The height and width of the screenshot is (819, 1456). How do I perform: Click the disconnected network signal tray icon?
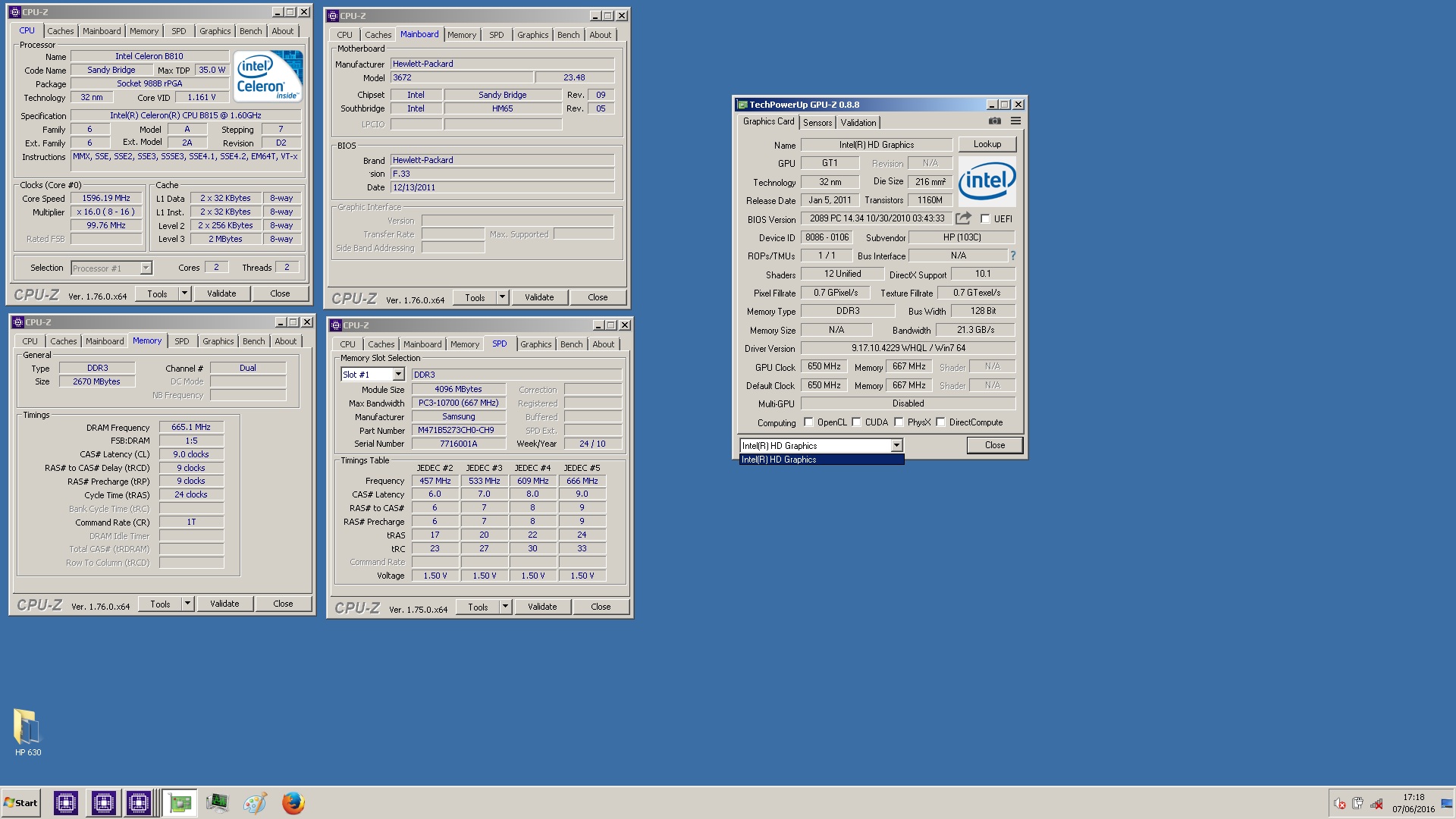(1376, 804)
